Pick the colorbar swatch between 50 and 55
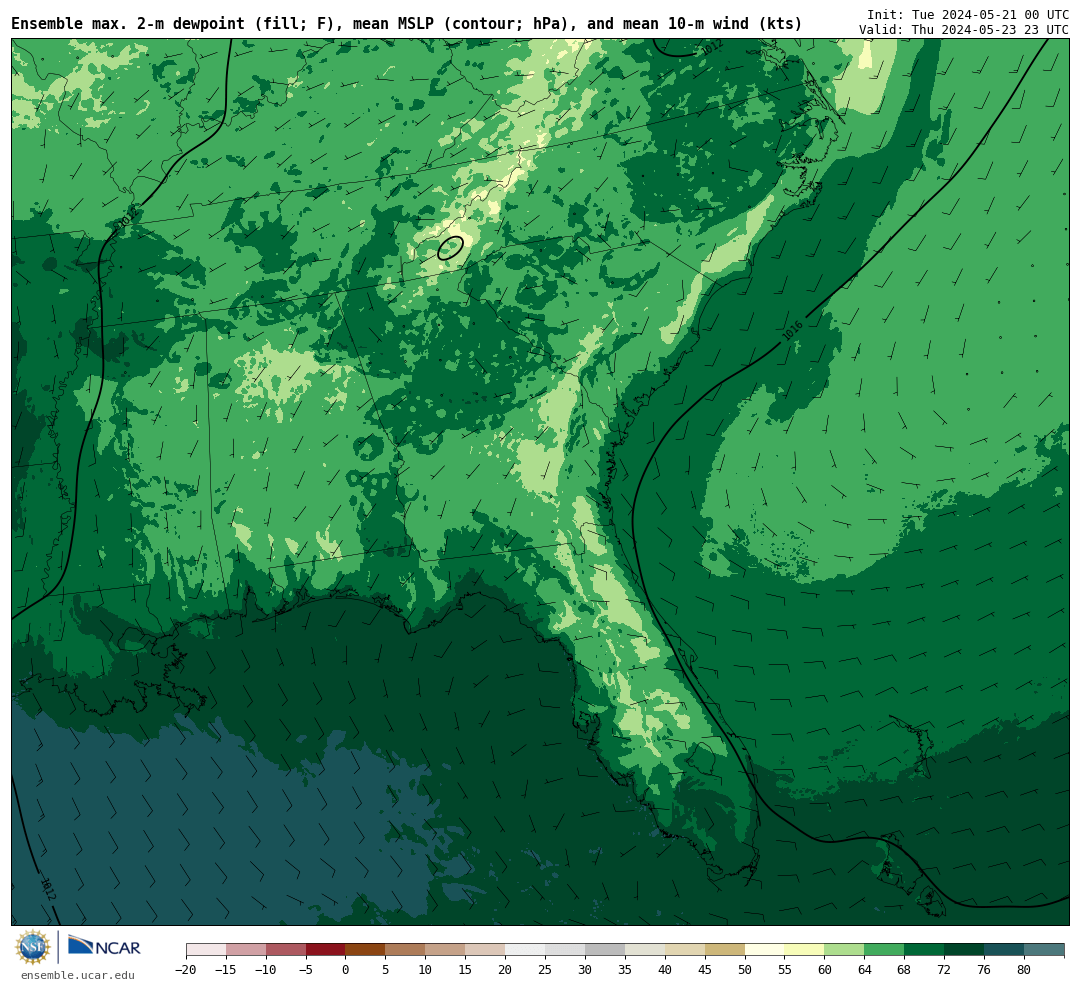 point(765,950)
